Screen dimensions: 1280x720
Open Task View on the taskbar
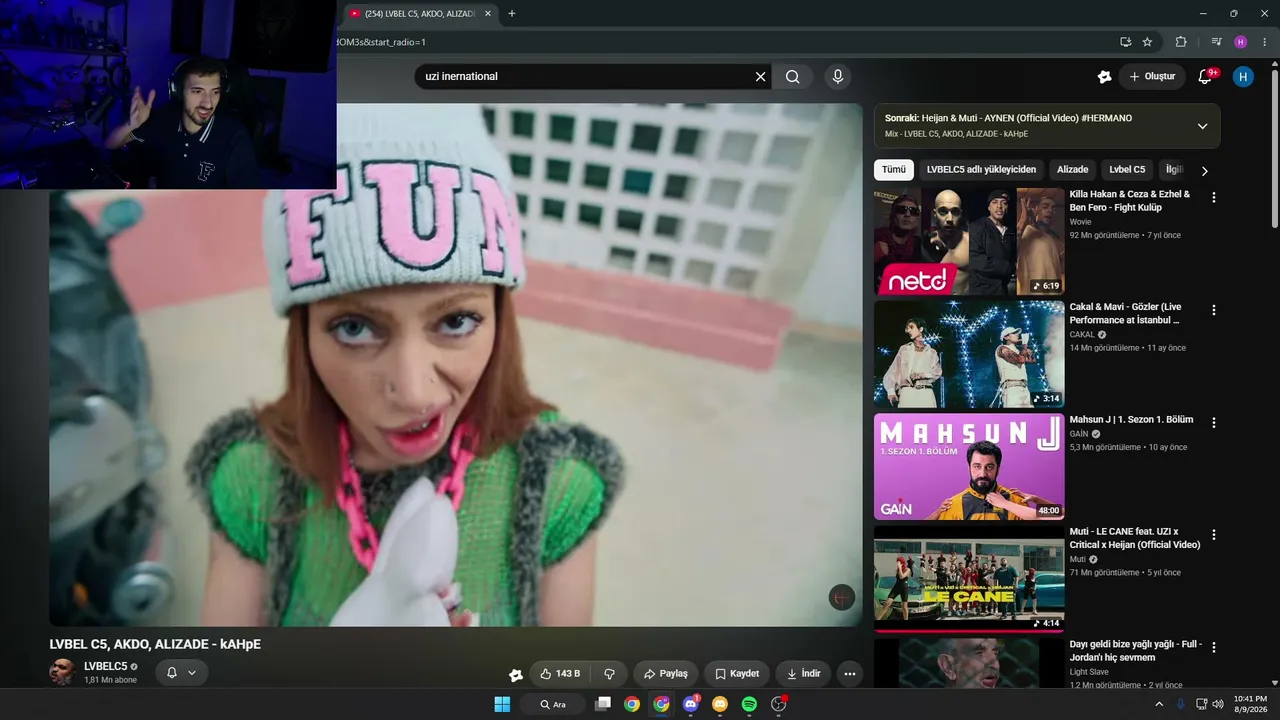tap(602, 704)
